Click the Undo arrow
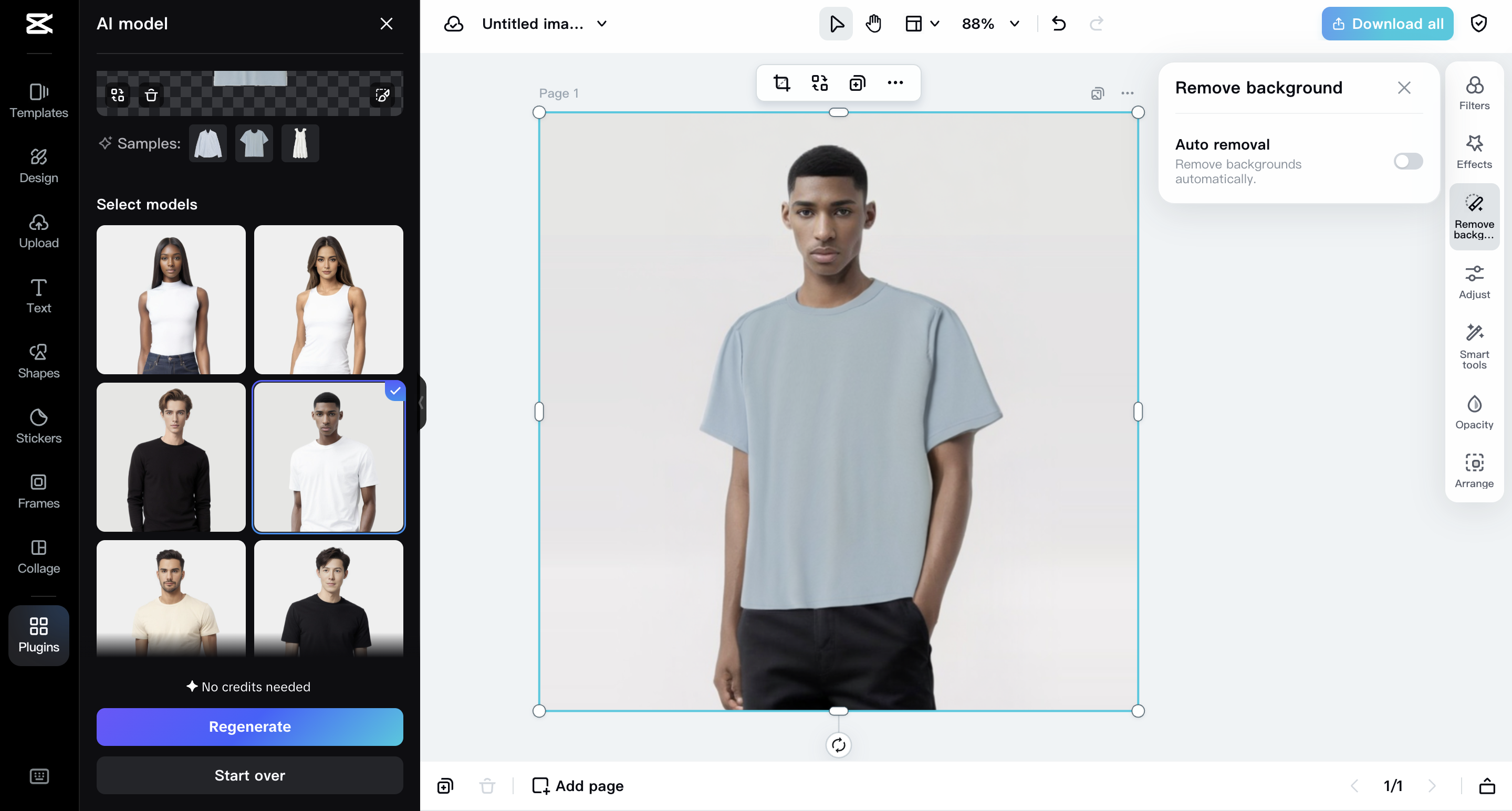The height and width of the screenshot is (811, 1512). coord(1058,24)
